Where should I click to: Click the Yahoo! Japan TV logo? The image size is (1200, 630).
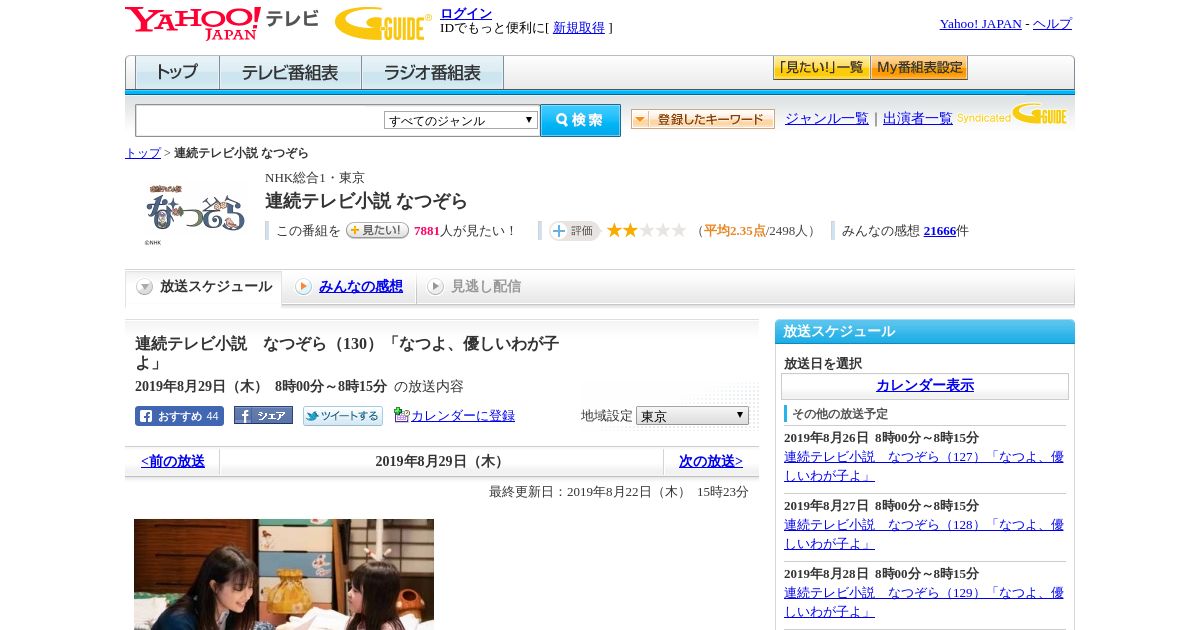click(x=222, y=23)
